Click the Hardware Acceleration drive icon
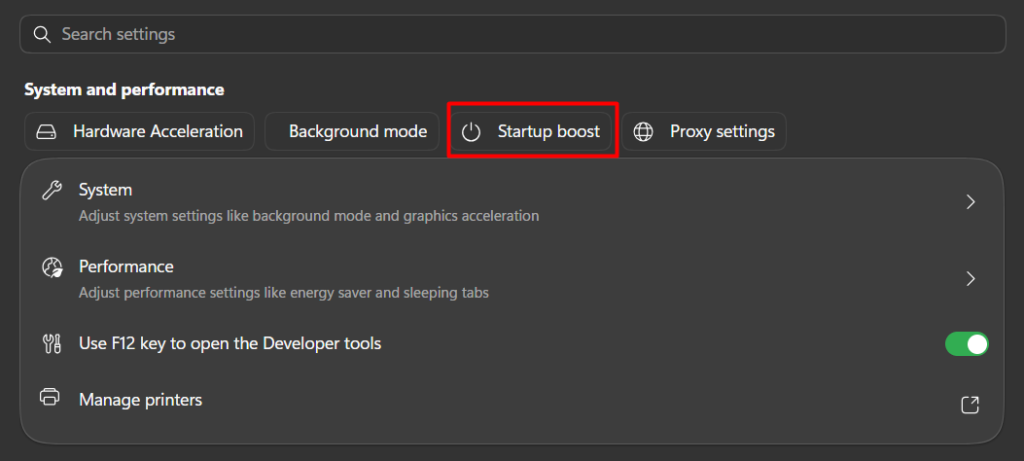The width and height of the screenshot is (1024, 461). point(46,132)
